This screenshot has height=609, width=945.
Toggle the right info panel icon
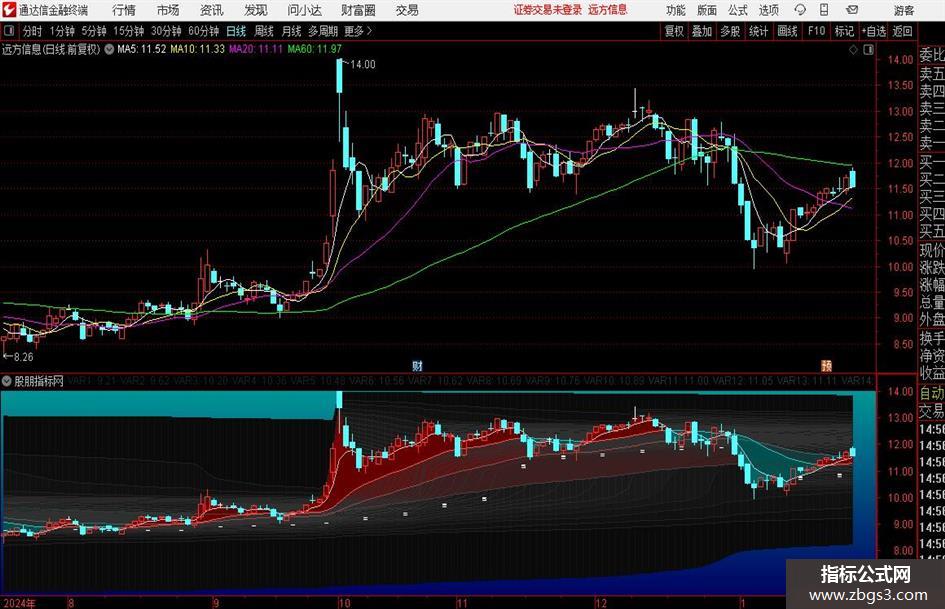pos(868,50)
